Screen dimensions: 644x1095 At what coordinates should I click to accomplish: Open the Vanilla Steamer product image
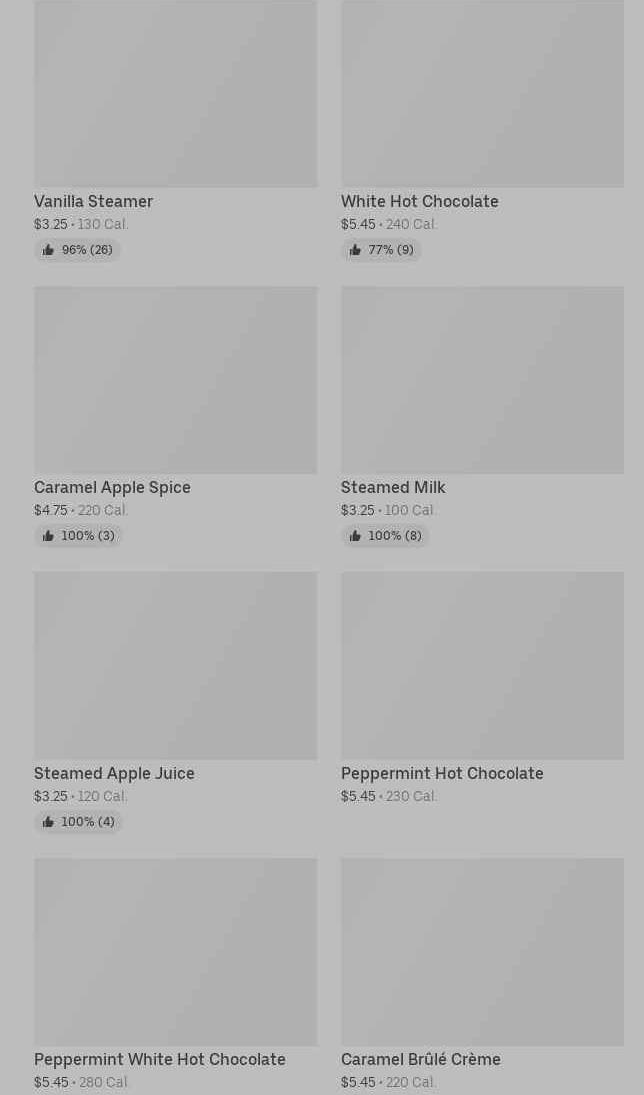[175, 94]
